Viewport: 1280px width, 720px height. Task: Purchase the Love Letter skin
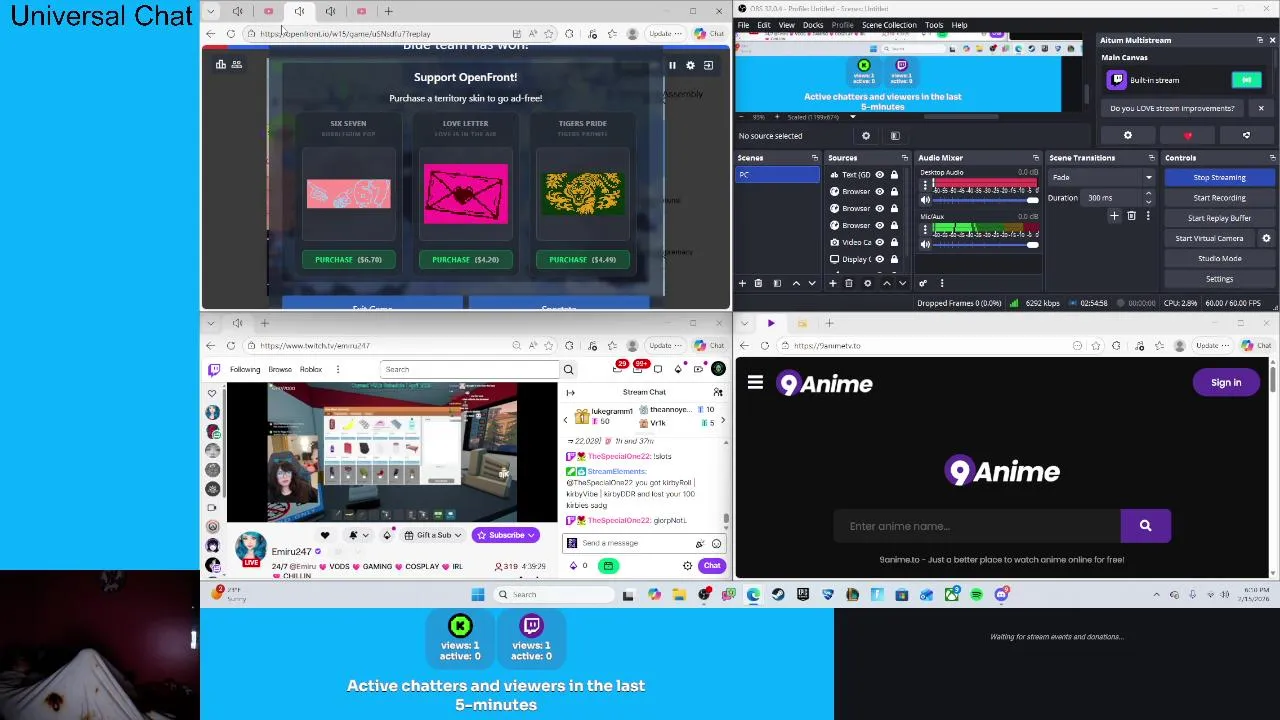(465, 260)
